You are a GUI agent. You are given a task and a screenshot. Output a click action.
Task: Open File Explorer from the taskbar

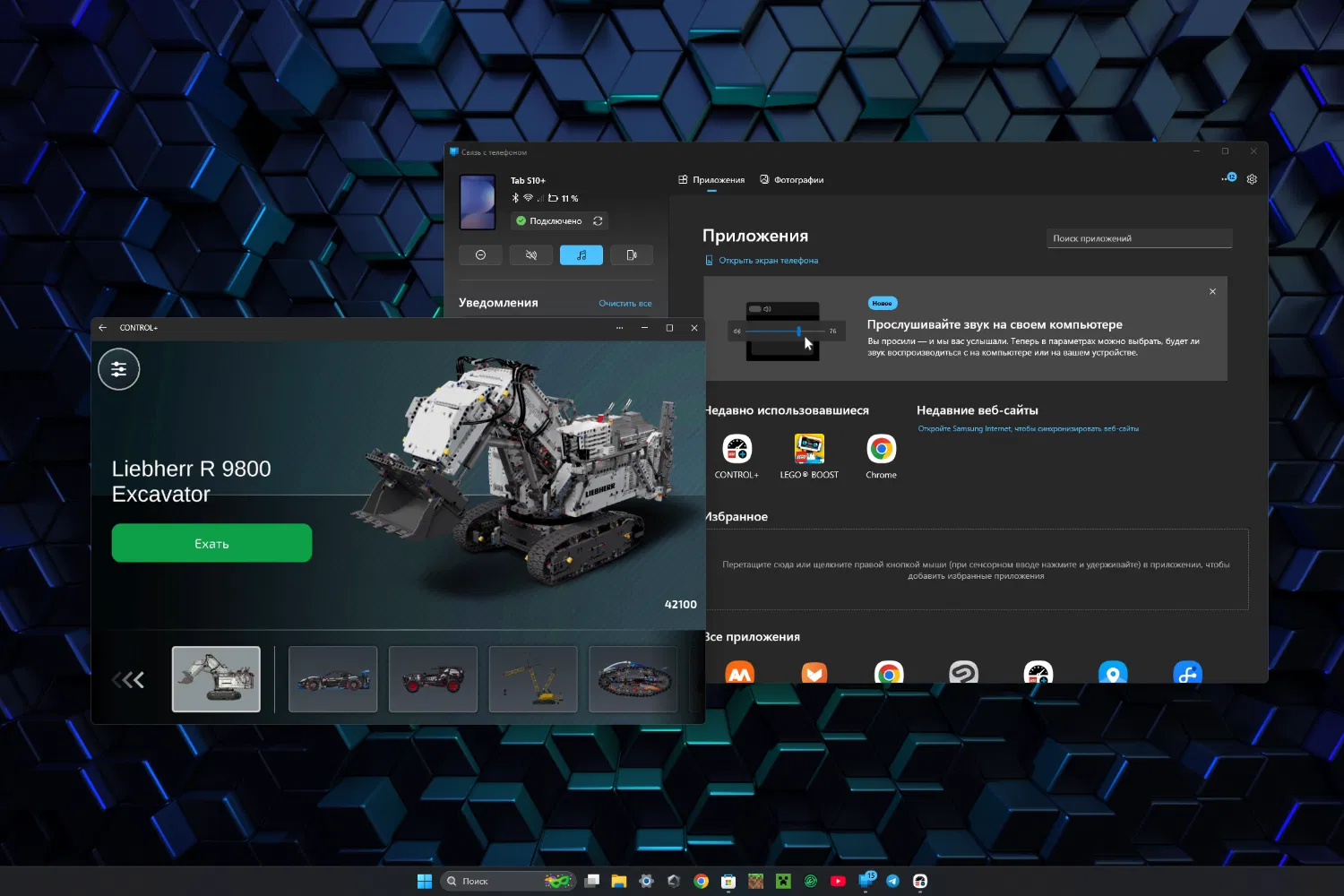(x=619, y=881)
